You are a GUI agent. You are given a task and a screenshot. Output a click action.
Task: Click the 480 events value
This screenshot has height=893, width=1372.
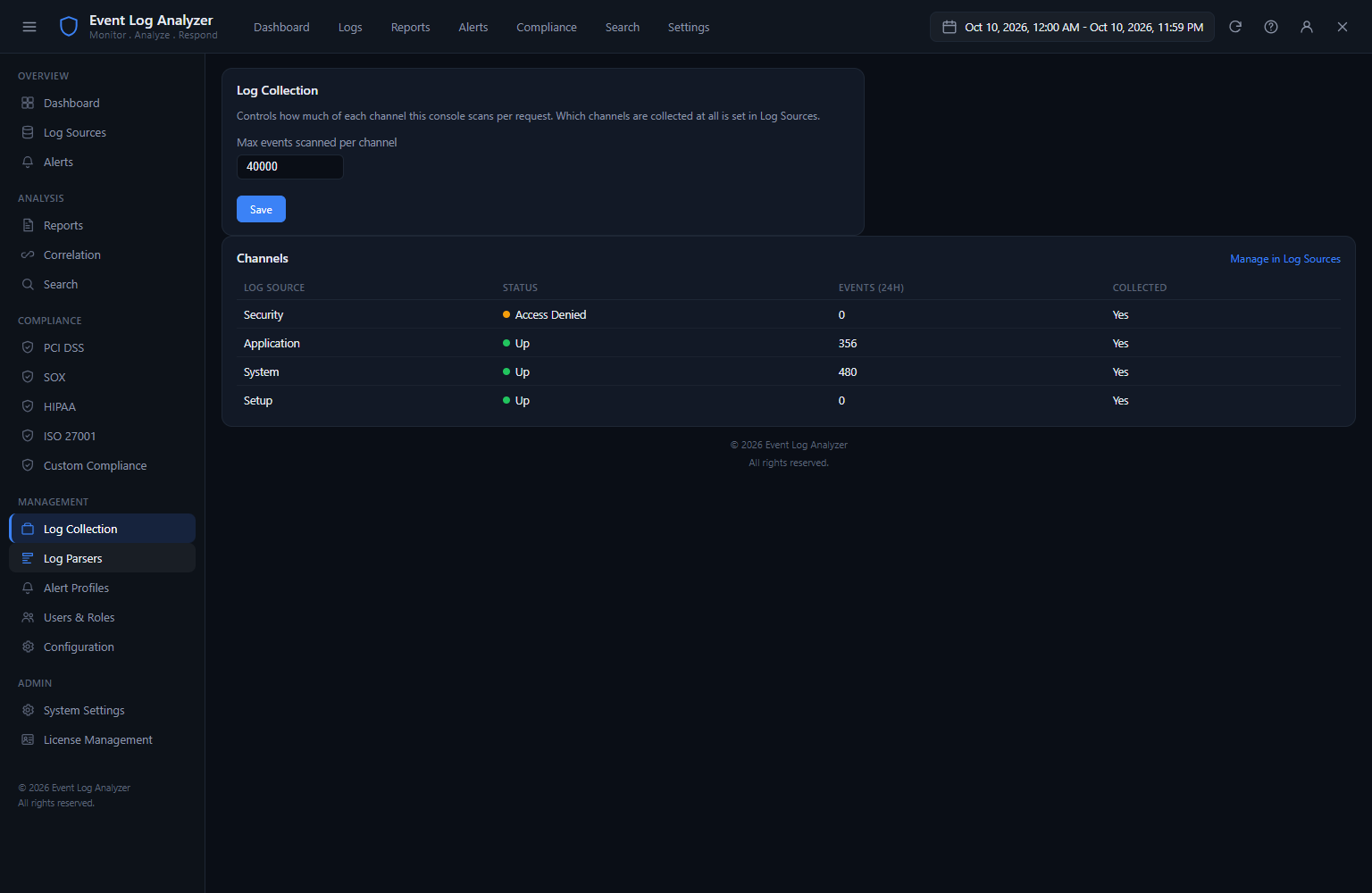[x=848, y=371]
